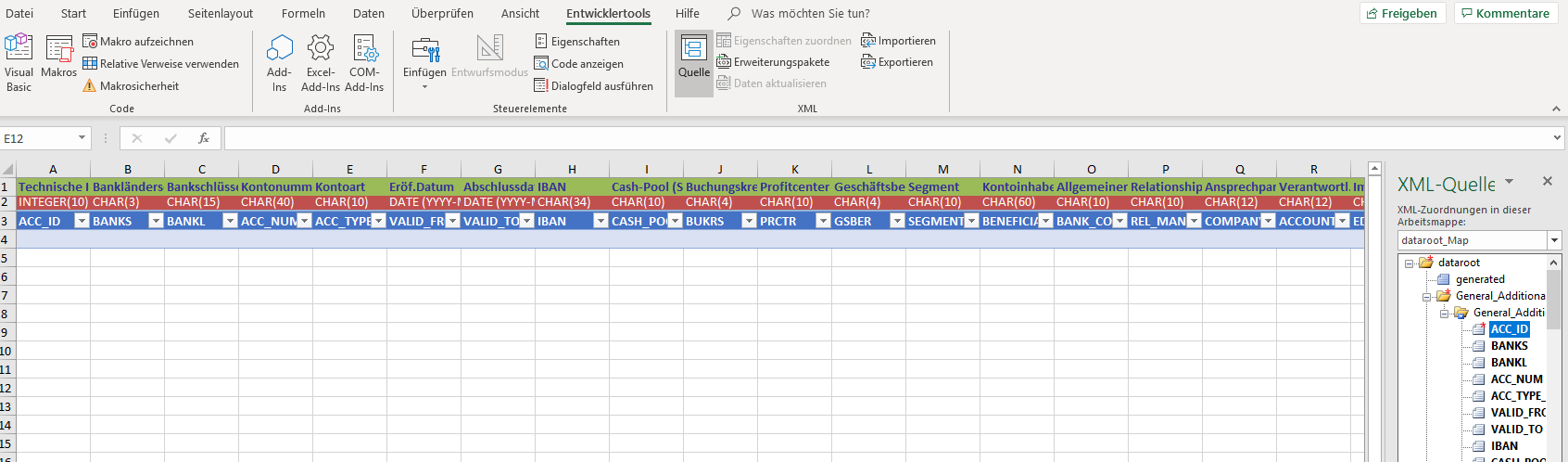Screen dimensions: 1568x462
Task: Click Makro aufzeichnen icon
Action: (90, 41)
